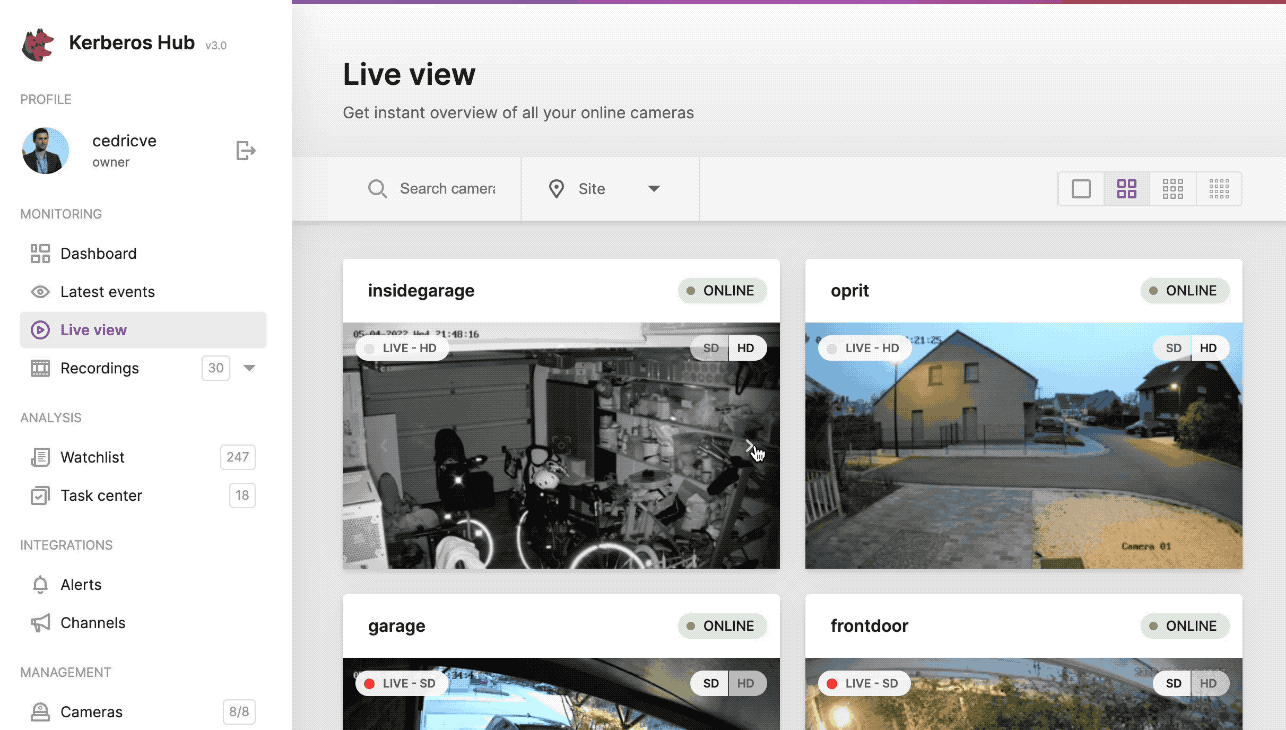1286x730 pixels.
Task: Click the Watchlist count badge 247
Action: click(238, 457)
